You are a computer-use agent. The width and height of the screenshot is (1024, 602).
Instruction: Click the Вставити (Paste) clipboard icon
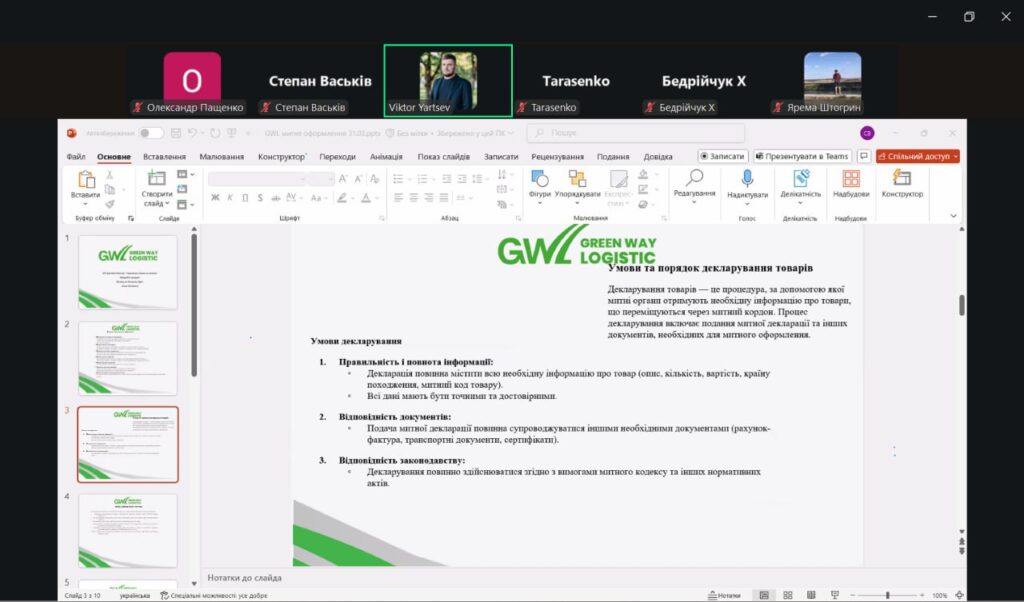(86, 181)
